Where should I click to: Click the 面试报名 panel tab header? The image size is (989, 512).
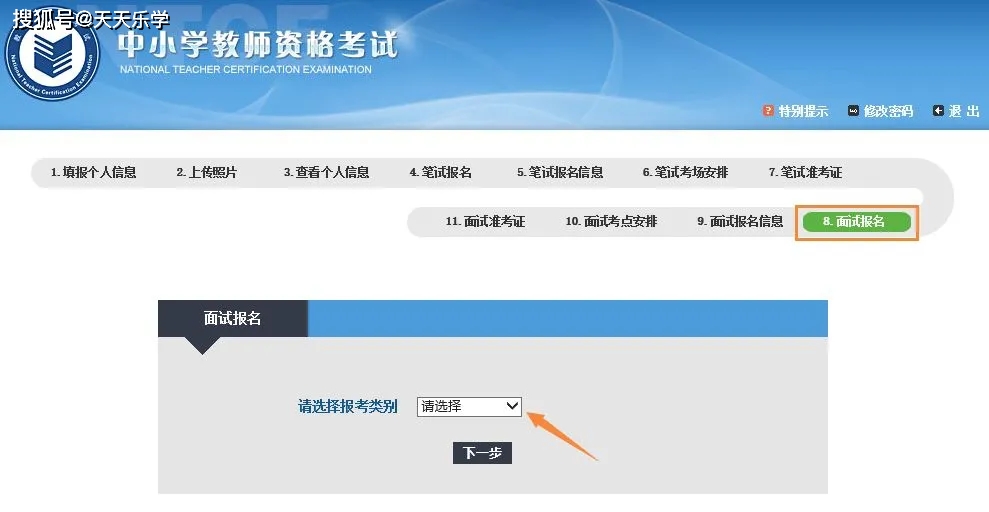233,318
